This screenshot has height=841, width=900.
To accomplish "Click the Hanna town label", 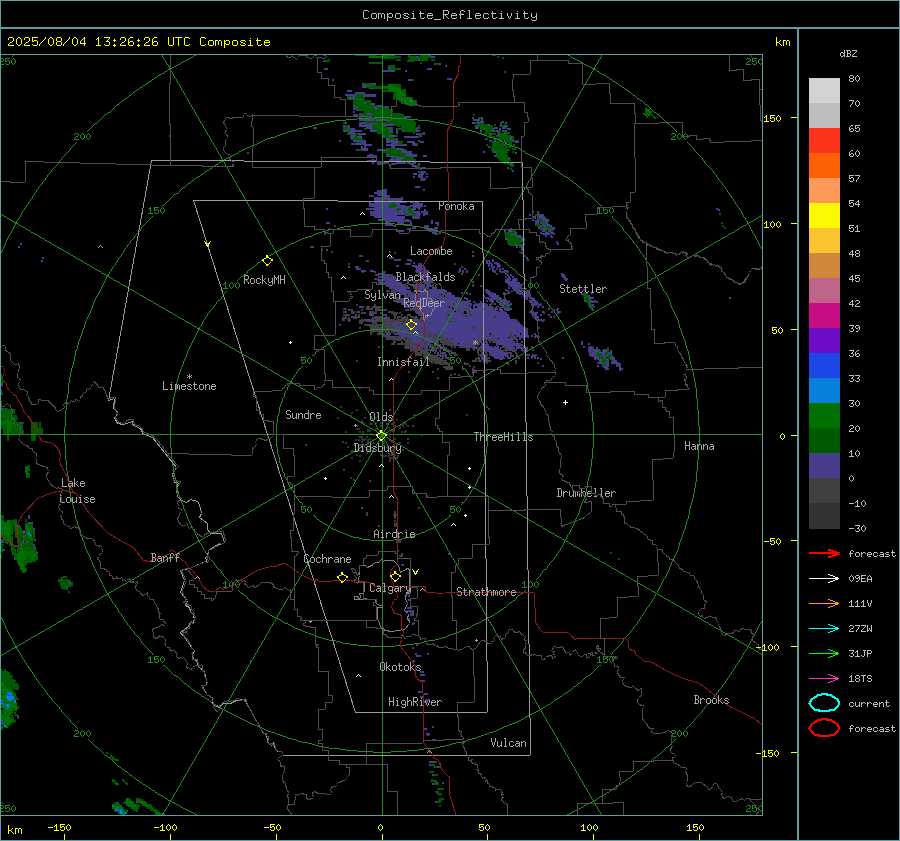I will 699,446.
